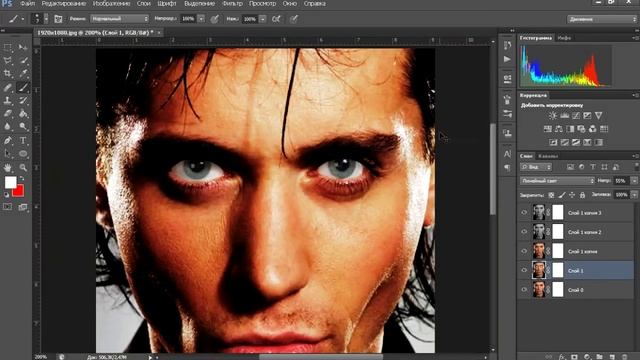This screenshot has height=360, width=640.
Task: Select the Eyedropper tool
Action: click(23, 73)
